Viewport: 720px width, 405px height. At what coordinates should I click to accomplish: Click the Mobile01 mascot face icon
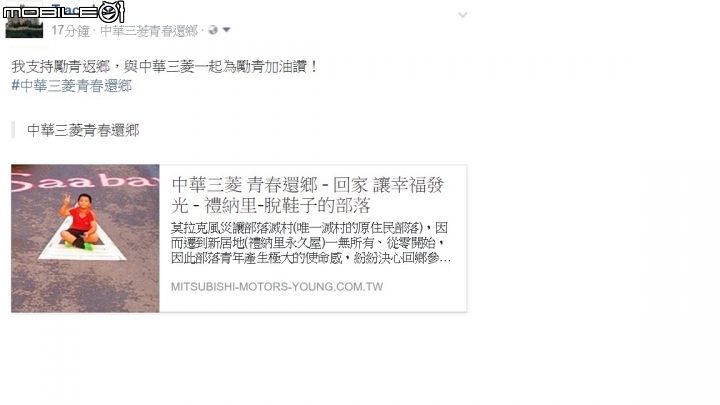pos(112,11)
